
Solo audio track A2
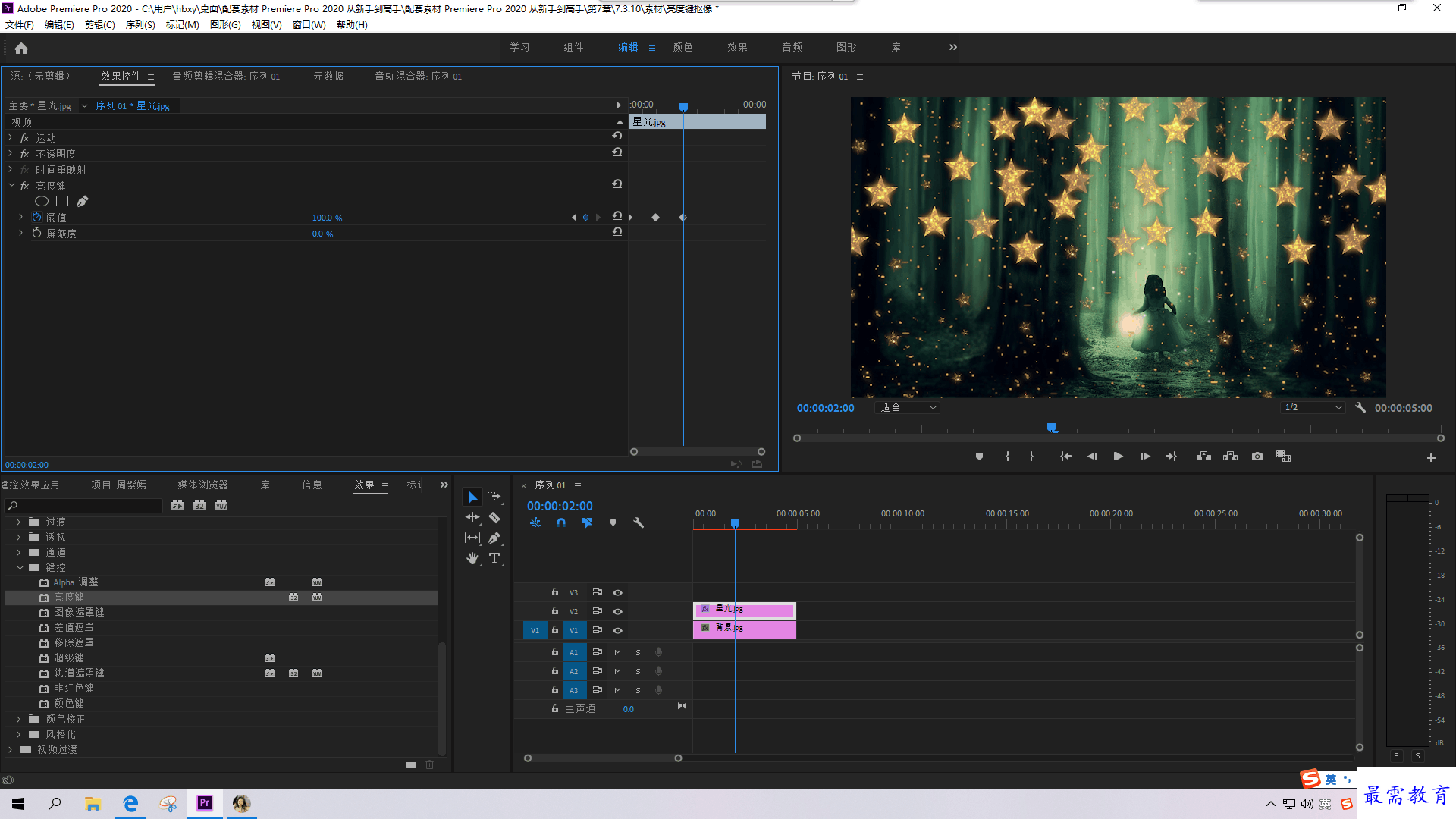(638, 671)
